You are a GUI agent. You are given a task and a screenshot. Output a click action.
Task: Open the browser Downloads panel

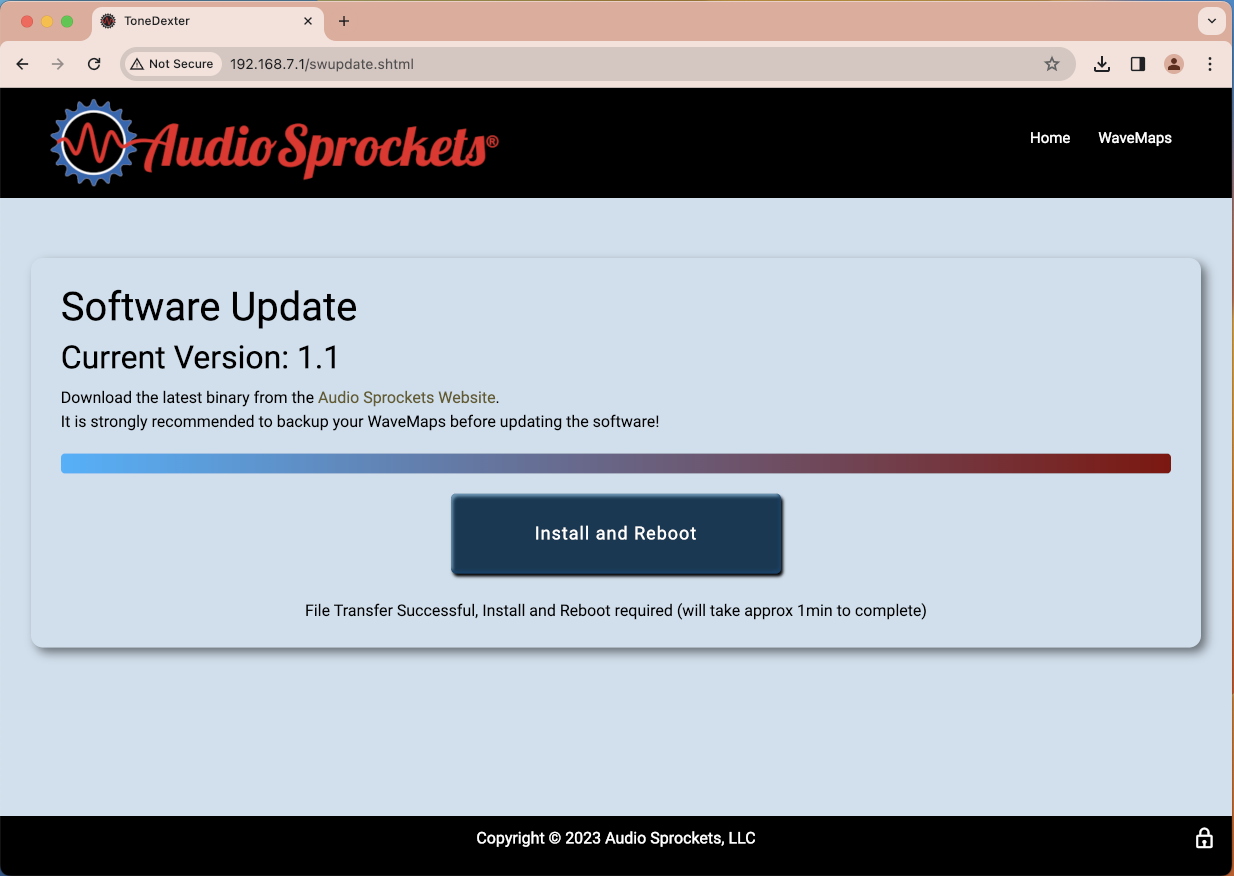(x=1101, y=63)
